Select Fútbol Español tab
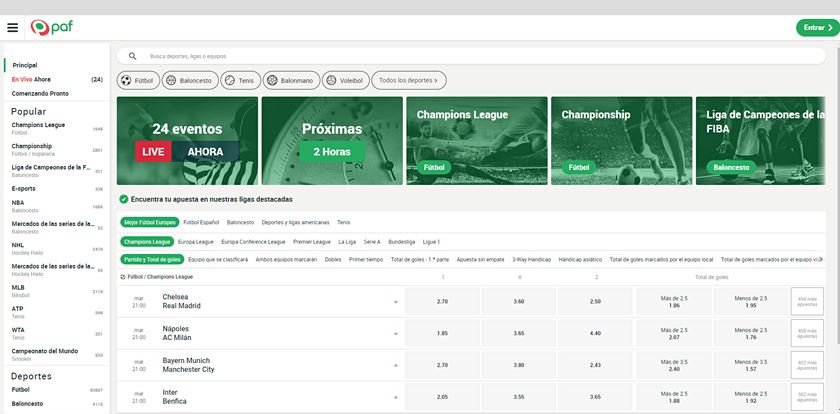 pyautogui.click(x=201, y=222)
